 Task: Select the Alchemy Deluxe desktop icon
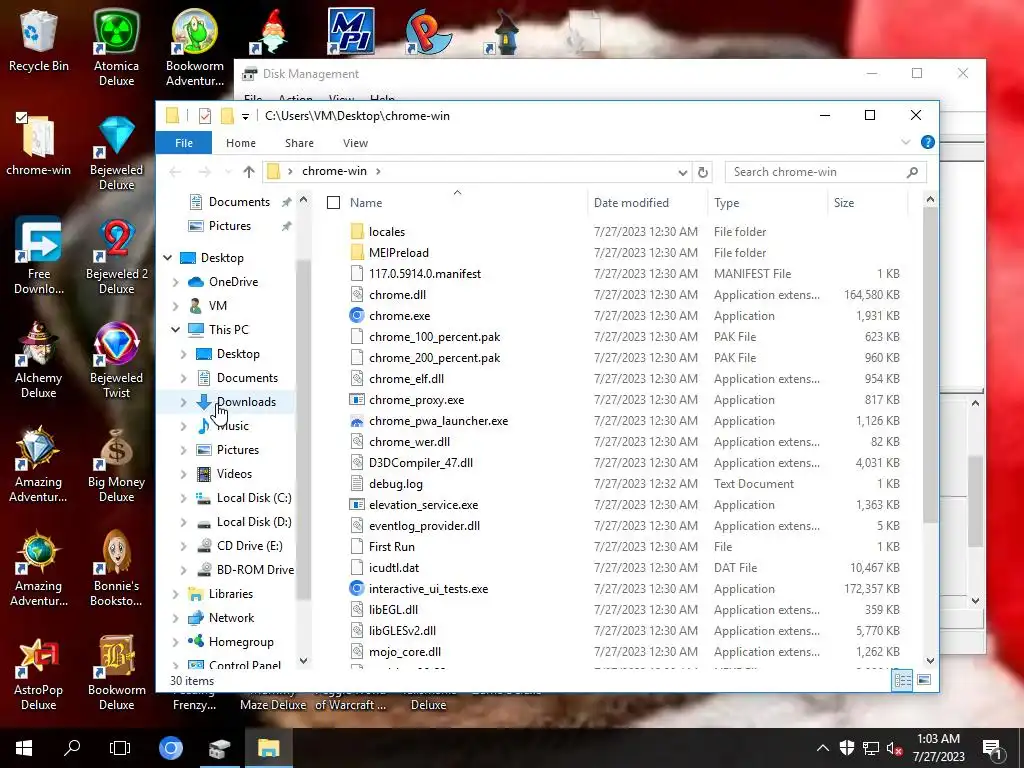point(39,359)
